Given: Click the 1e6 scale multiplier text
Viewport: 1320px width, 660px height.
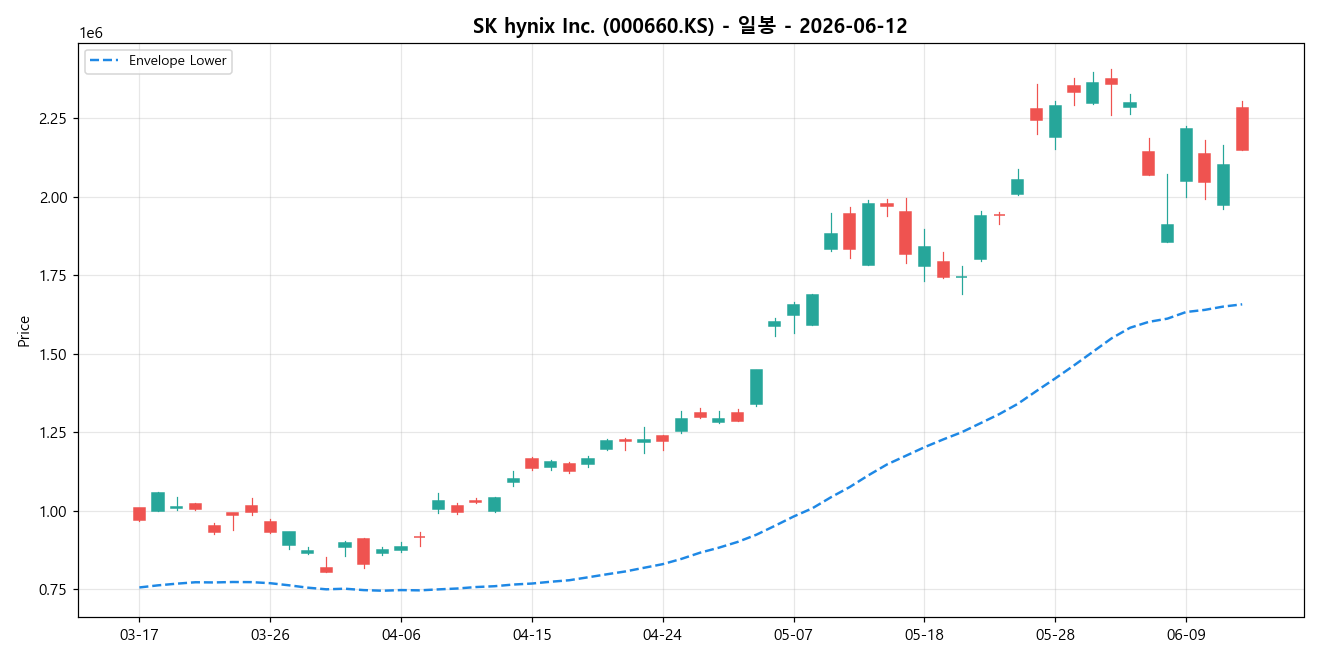Looking at the screenshot, I should [91, 34].
